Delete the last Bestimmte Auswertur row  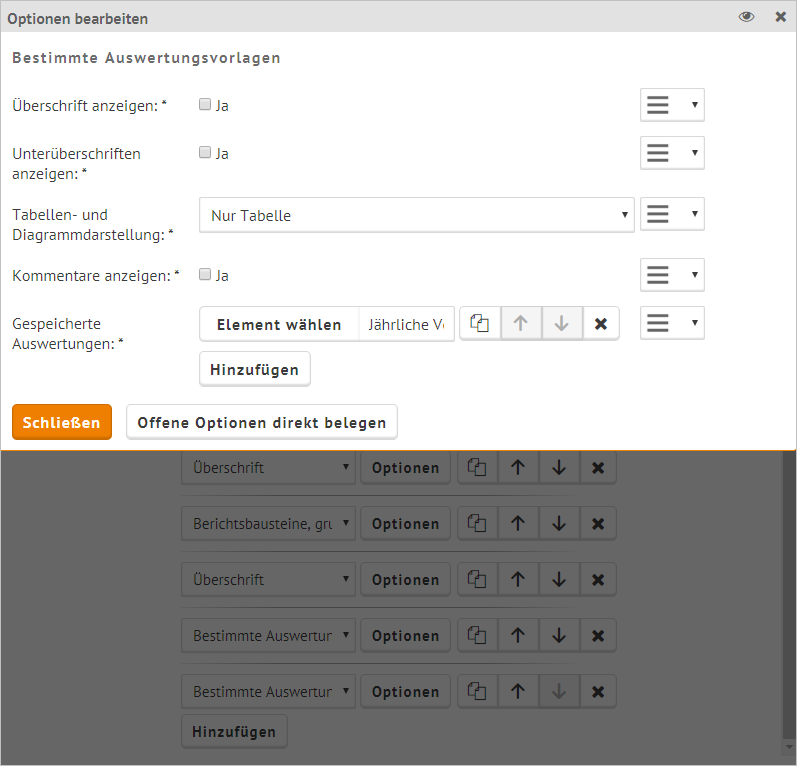tap(598, 691)
